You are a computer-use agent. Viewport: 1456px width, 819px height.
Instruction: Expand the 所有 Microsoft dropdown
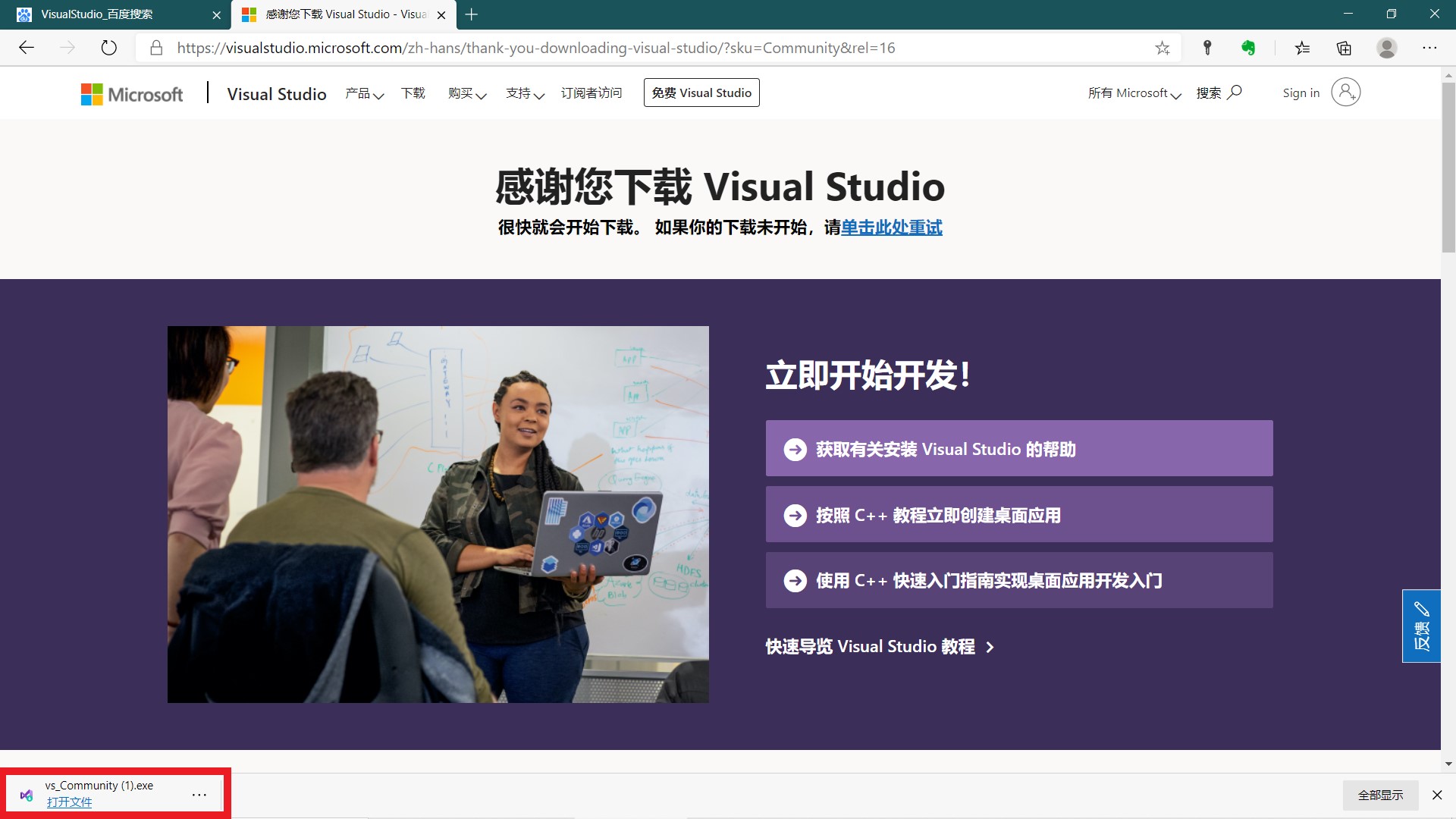click(x=1134, y=93)
